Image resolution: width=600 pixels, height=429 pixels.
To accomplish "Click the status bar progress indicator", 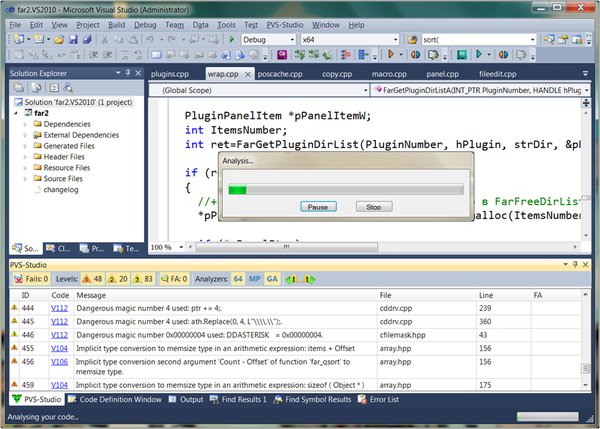I will point(547,417).
